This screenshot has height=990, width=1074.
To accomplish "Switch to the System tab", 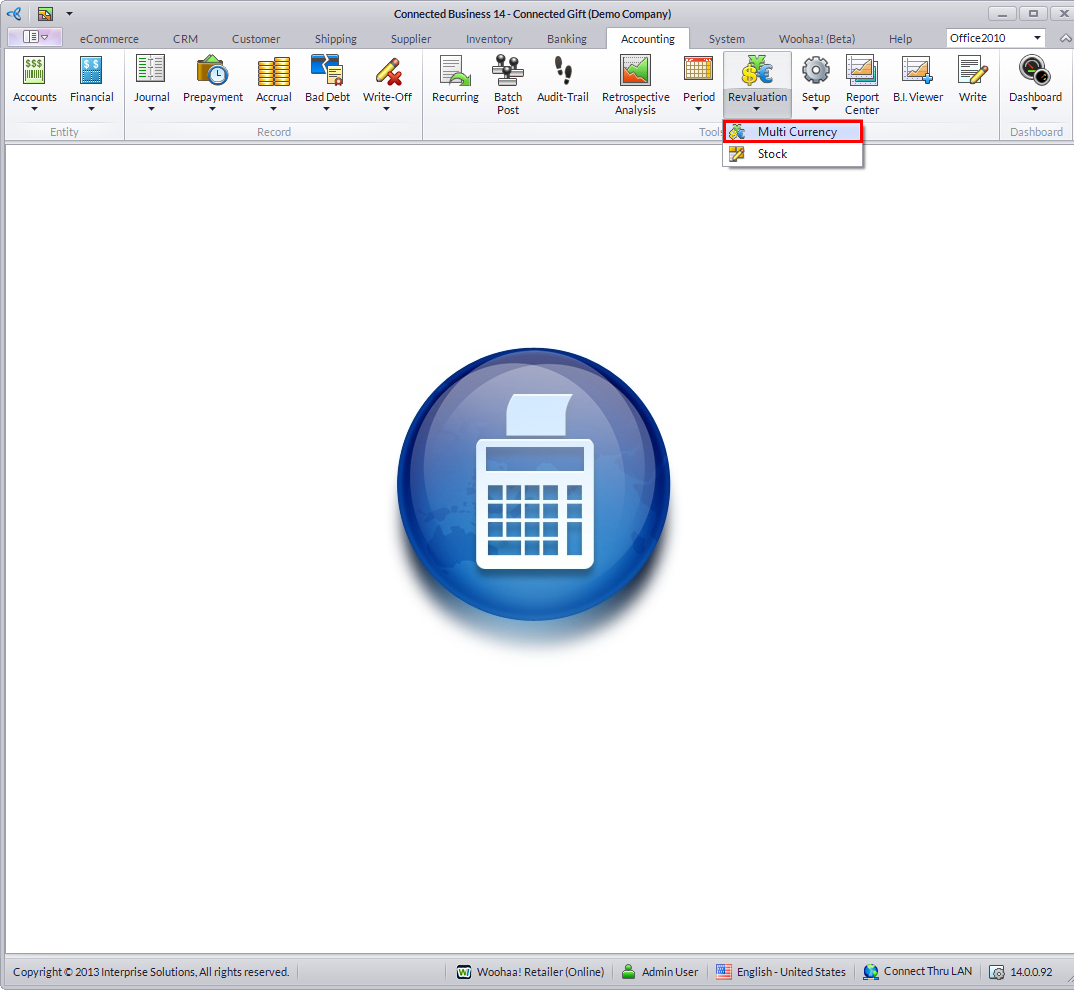I will (x=726, y=39).
